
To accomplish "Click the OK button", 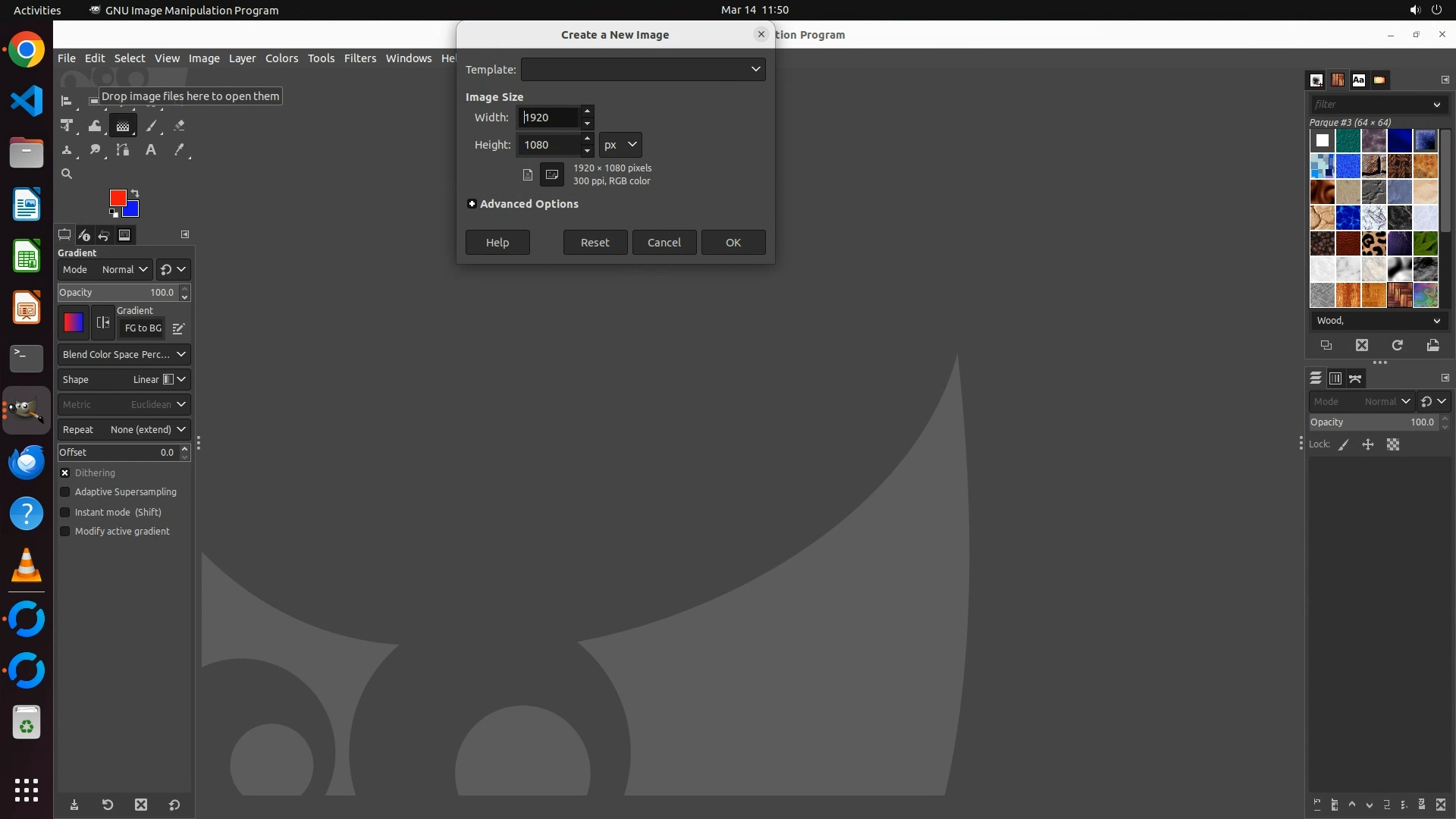I will tap(733, 243).
